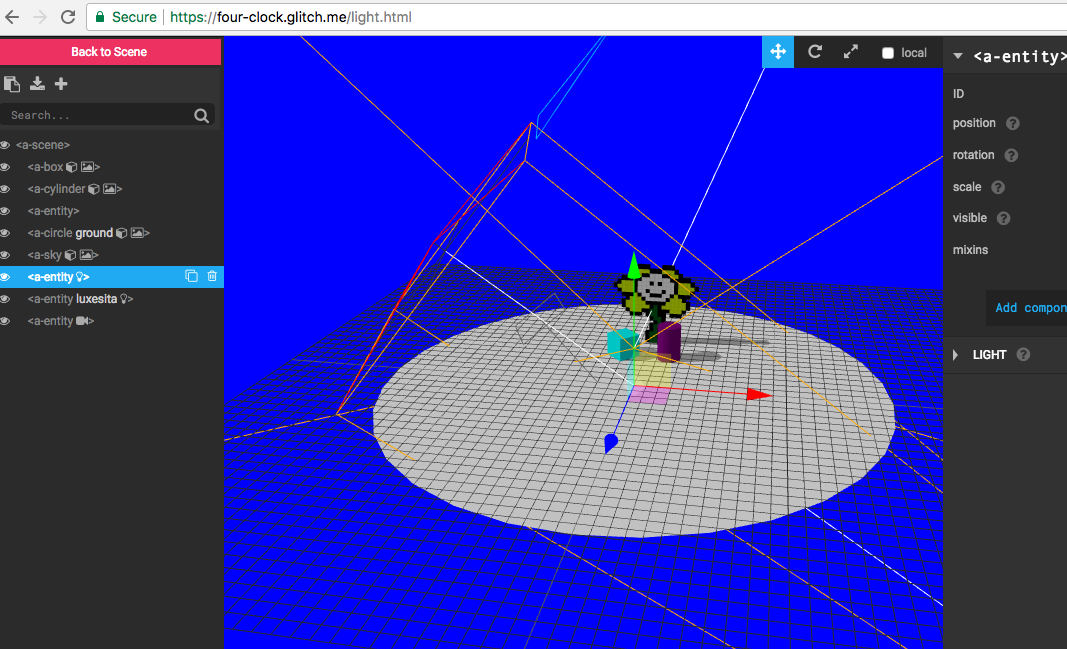The width and height of the screenshot is (1067, 649).
Task: Activate the scale gizmo tool
Action: coord(851,52)
